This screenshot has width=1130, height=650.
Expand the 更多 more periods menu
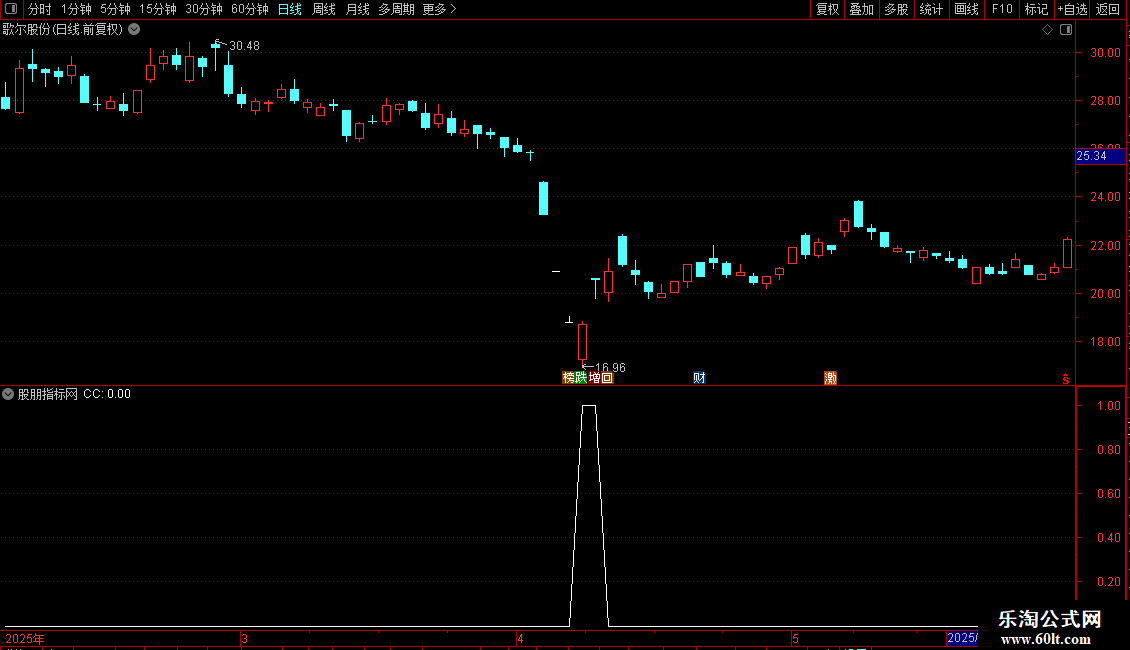tap(439, 9)
